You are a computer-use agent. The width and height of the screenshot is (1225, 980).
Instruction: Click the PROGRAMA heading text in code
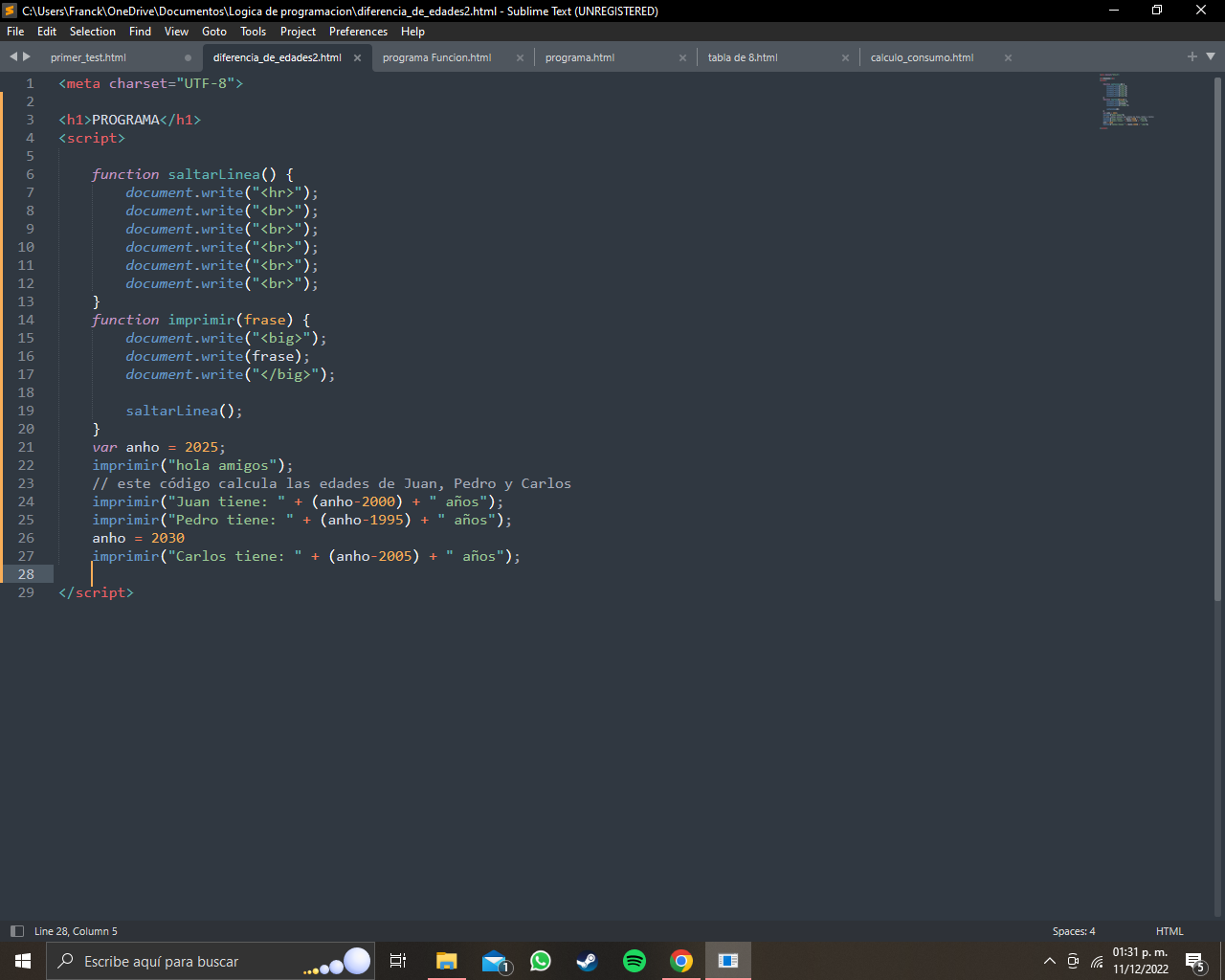(125, 120)
